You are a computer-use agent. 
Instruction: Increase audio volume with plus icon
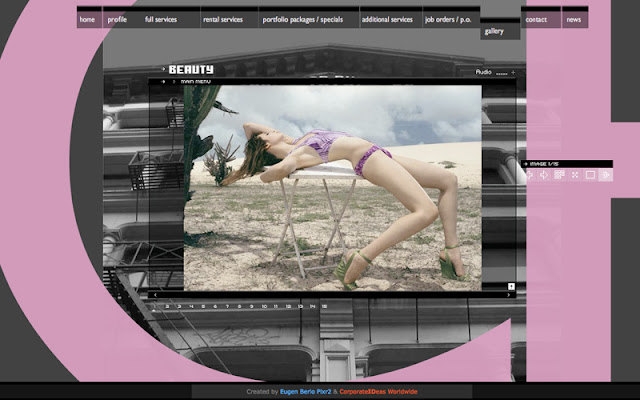[x=513, y=72]
